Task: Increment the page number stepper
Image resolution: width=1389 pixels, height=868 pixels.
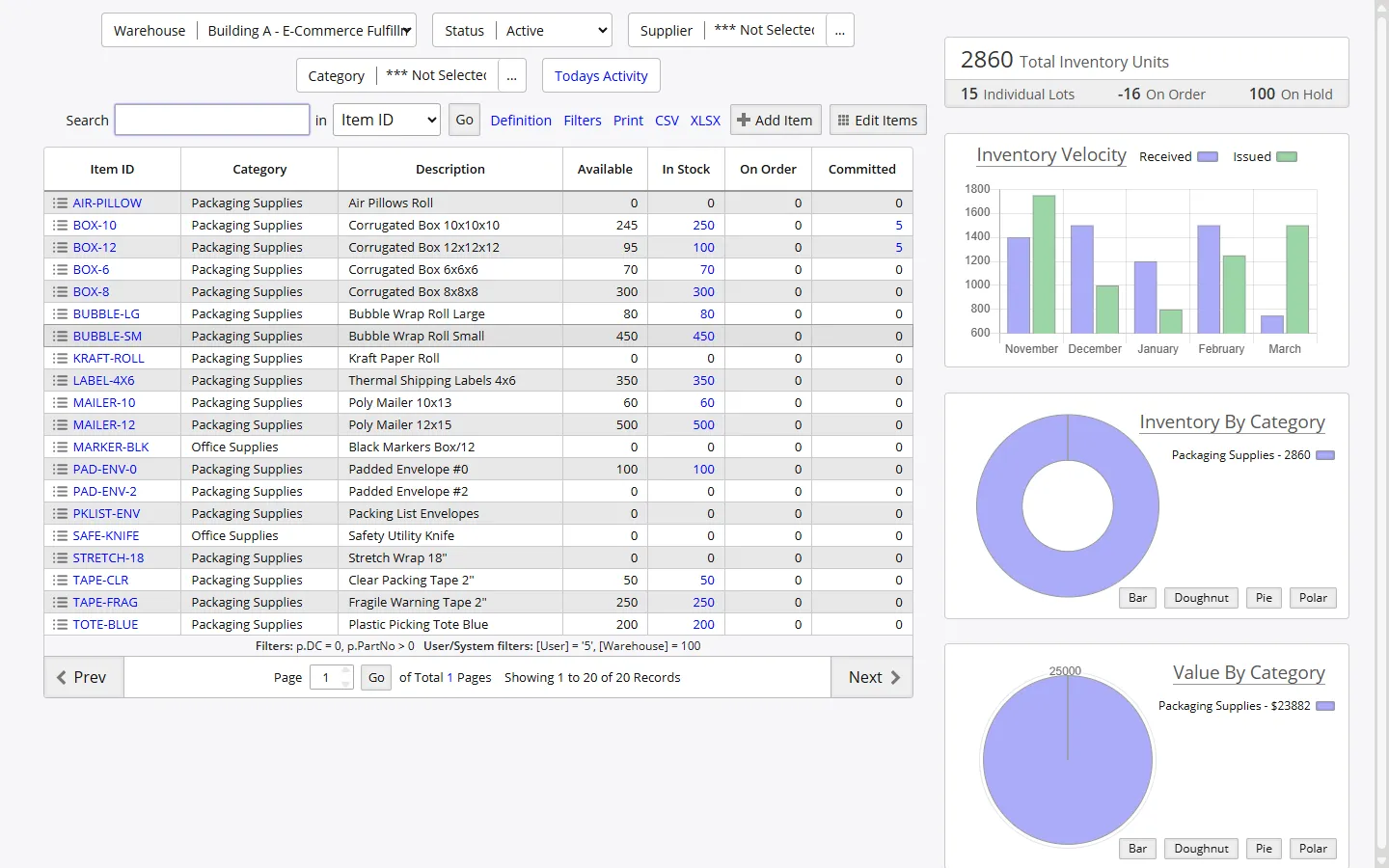Action: coord(347,672)
